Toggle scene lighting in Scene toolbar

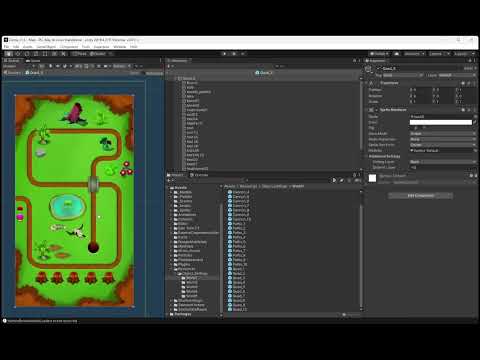(50, 66)
